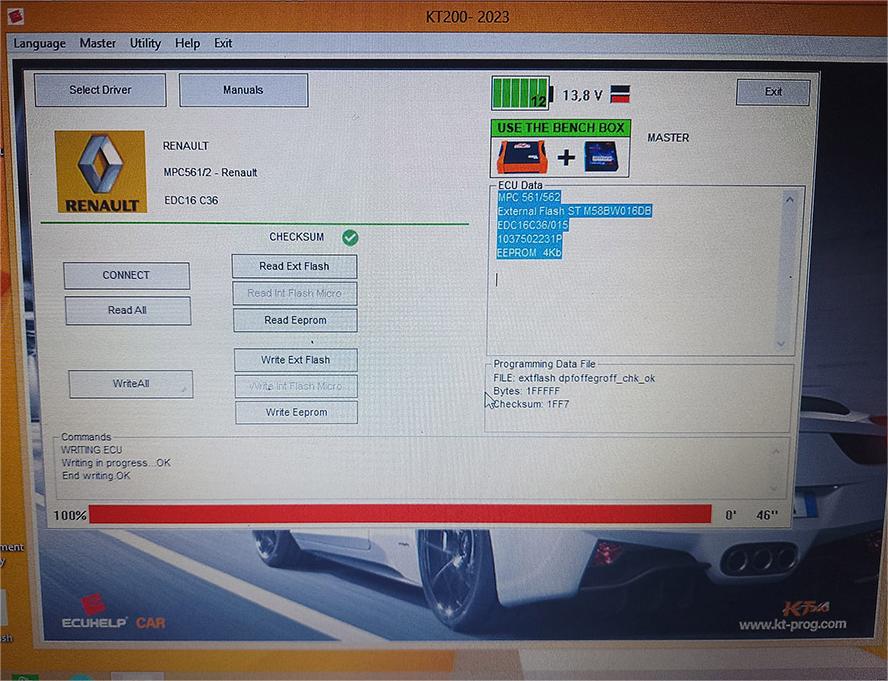Screen dimensions: 888x681
Task: Click the CONNECT button
Action: pyautogui.click(x=126, y=275)
